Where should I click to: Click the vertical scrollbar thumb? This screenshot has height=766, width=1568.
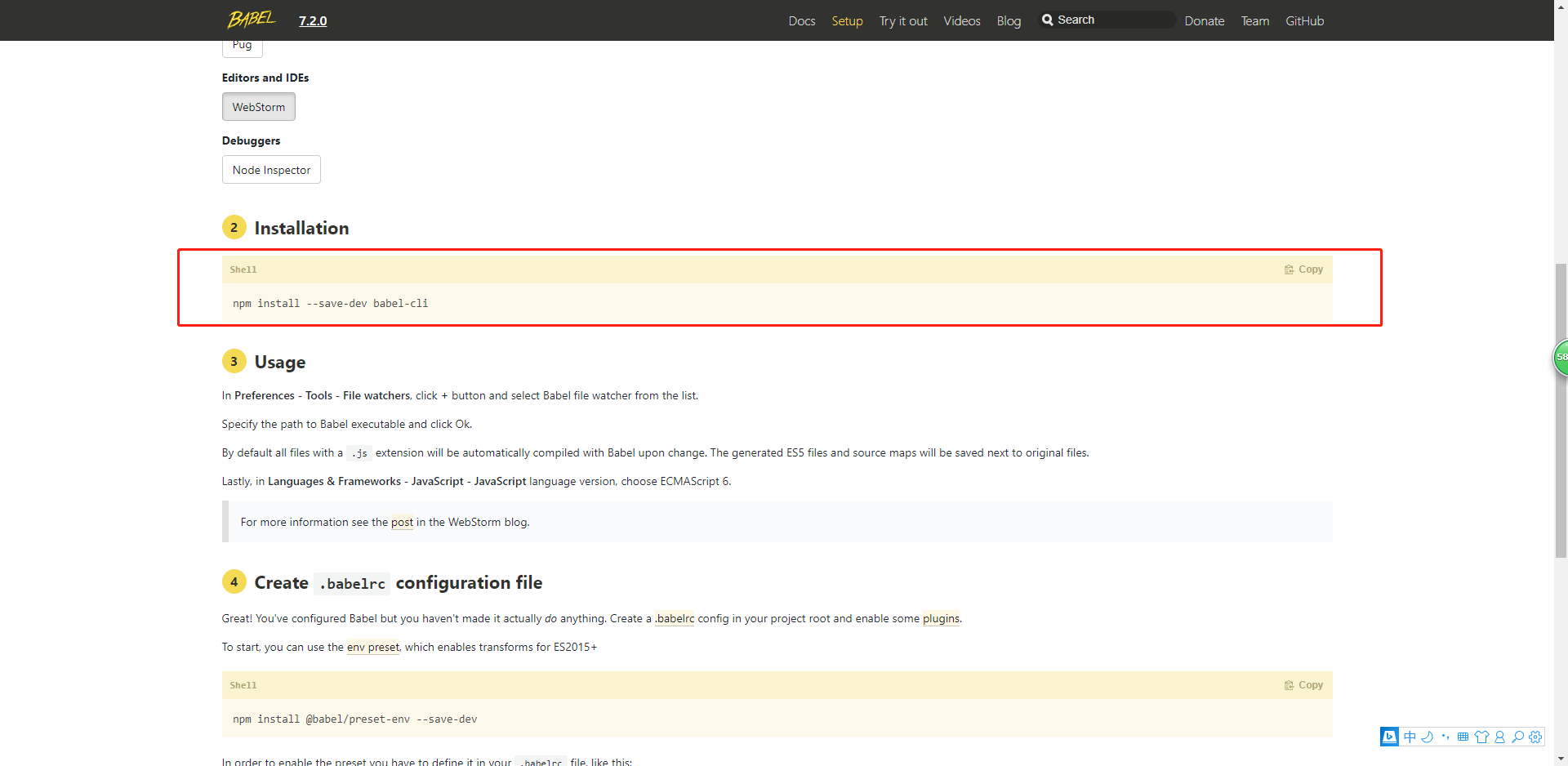pyautogui.click(x=1561, y=411)
